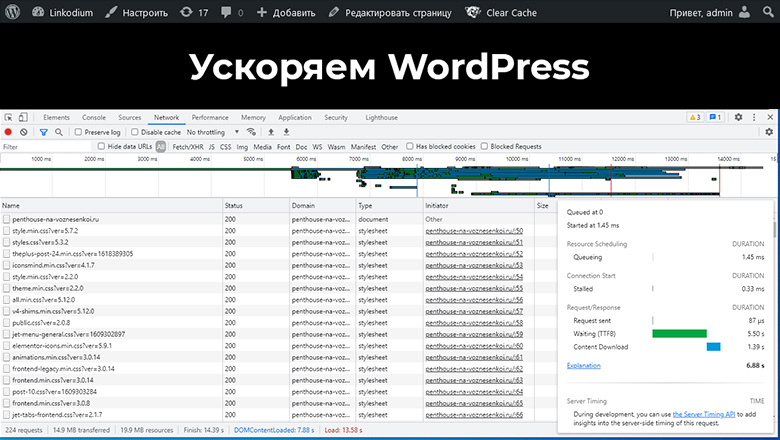The width and height of the screenshot is (780, 440).
Task: Open the Настроить customizer link
Action: pyautogui.click(x=136, y=12)
